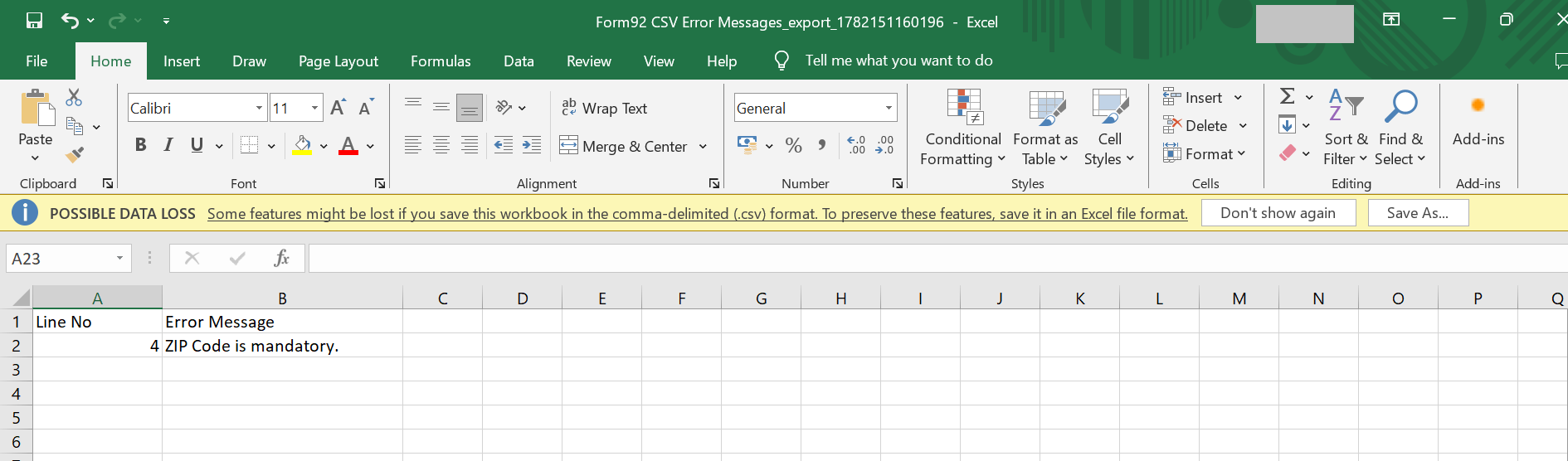This screenshot has width=1568, height=461.
Task: Click the Center alignment icon
Action: point(441,146)
